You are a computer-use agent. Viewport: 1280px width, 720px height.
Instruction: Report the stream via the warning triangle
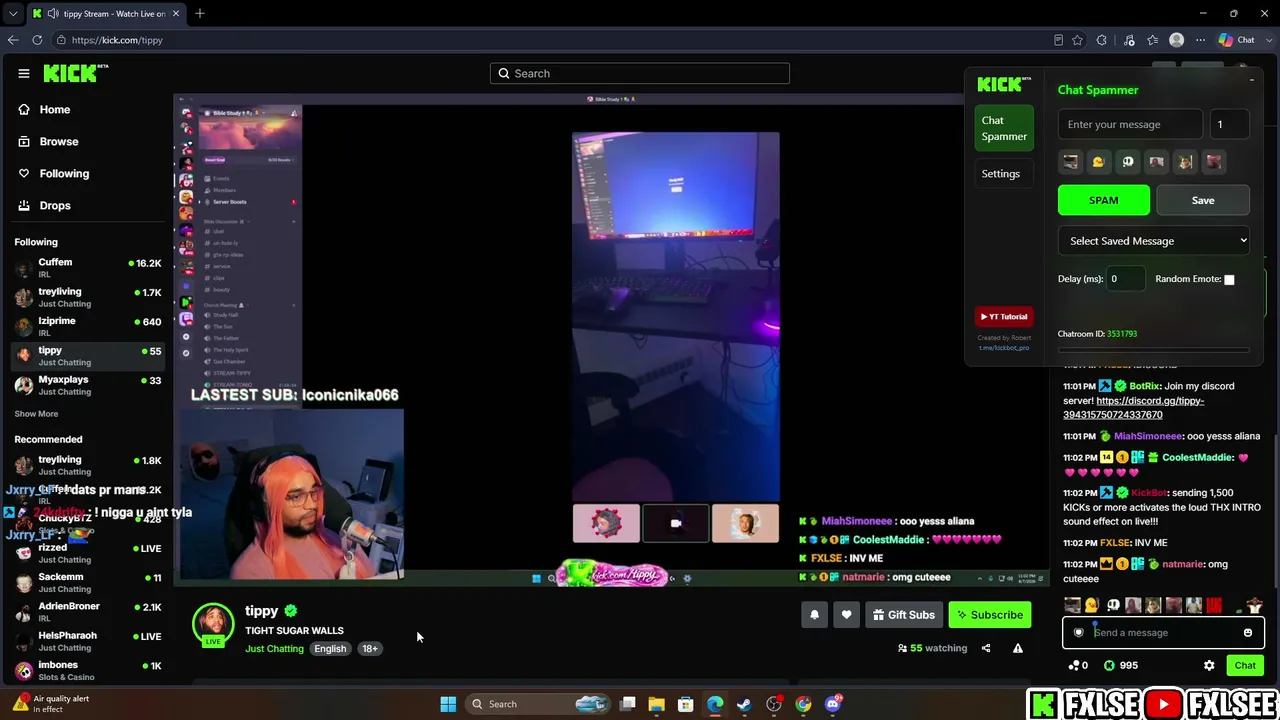click(x=1018, y=648)
